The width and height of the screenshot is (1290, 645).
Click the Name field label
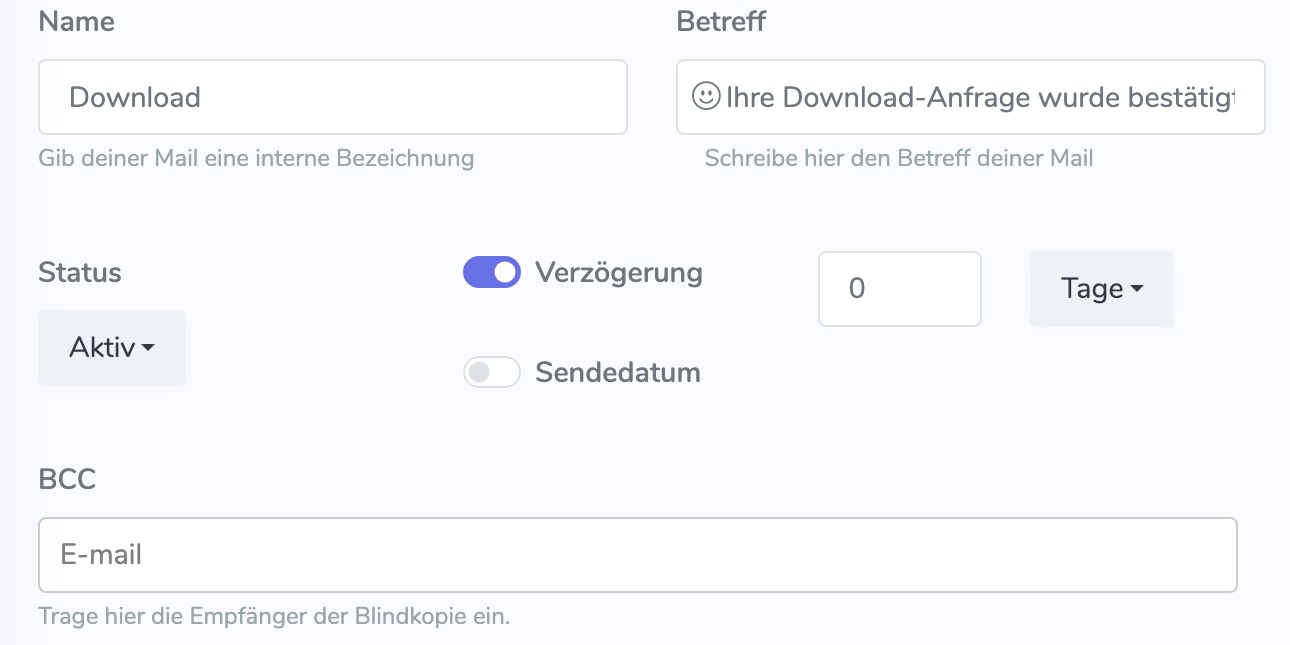click(76, 21)
